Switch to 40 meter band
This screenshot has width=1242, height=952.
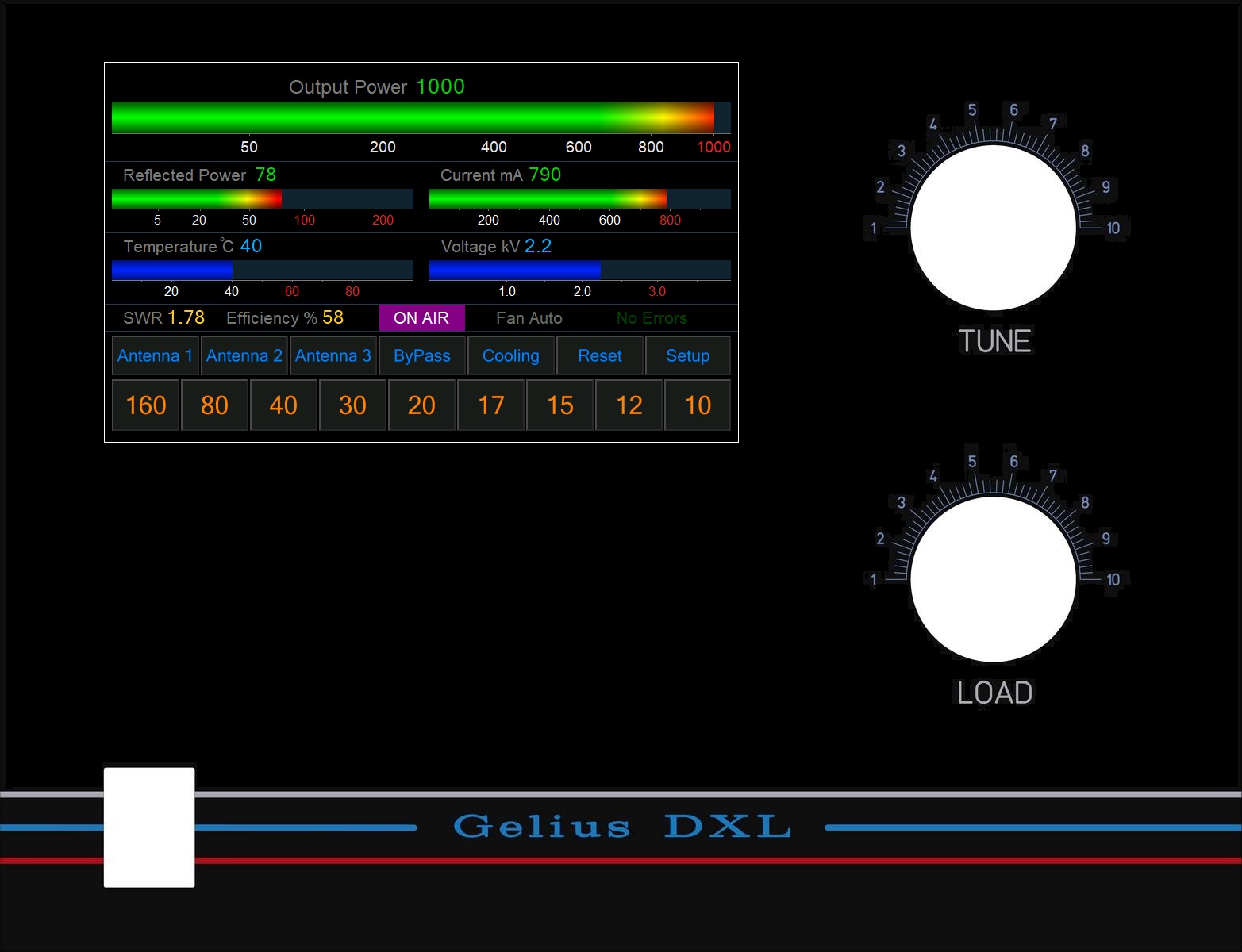[283, 405]
